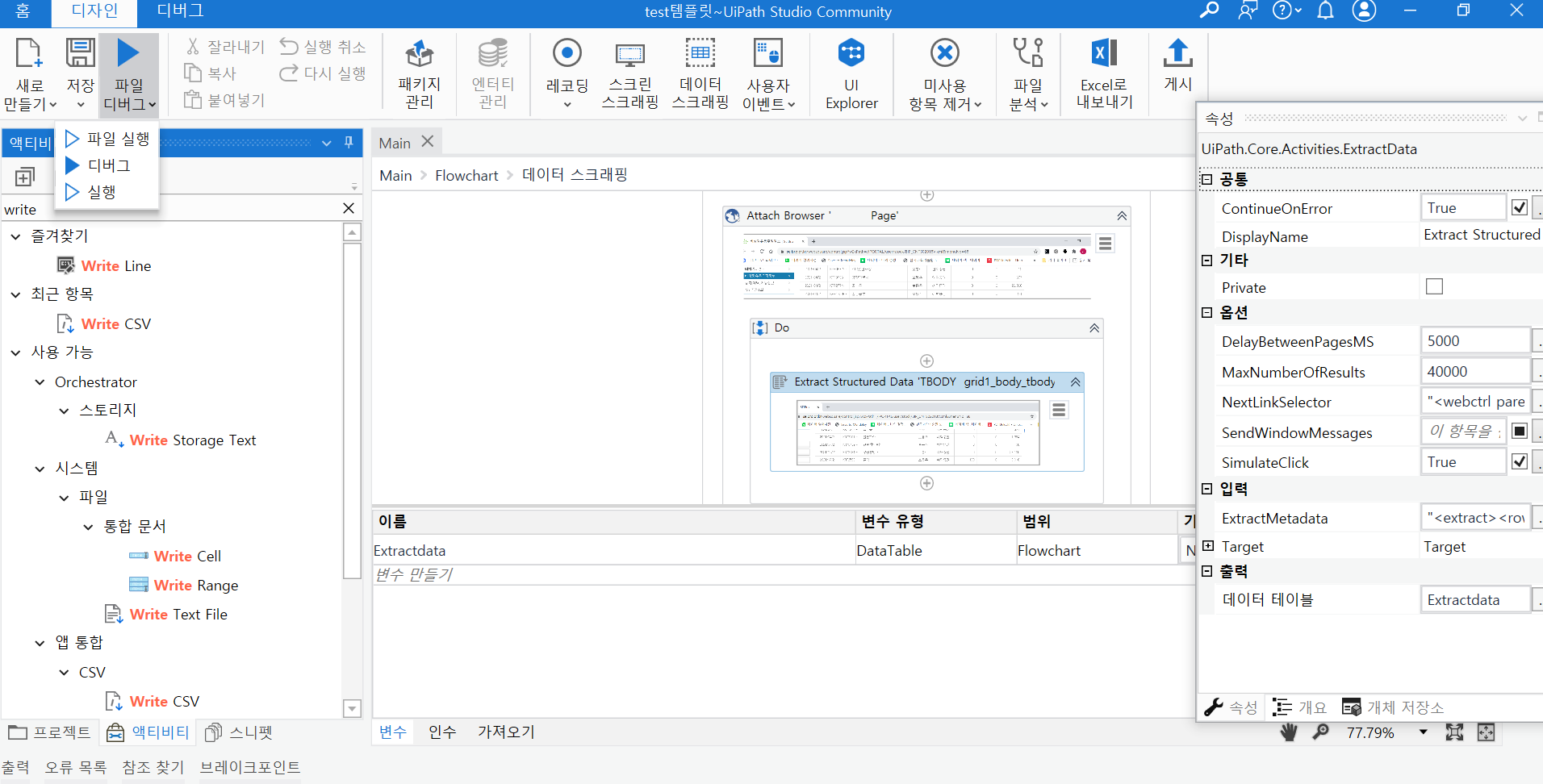
Task: Open the 스니펫 snippets tab
Action: coord(239,732)
